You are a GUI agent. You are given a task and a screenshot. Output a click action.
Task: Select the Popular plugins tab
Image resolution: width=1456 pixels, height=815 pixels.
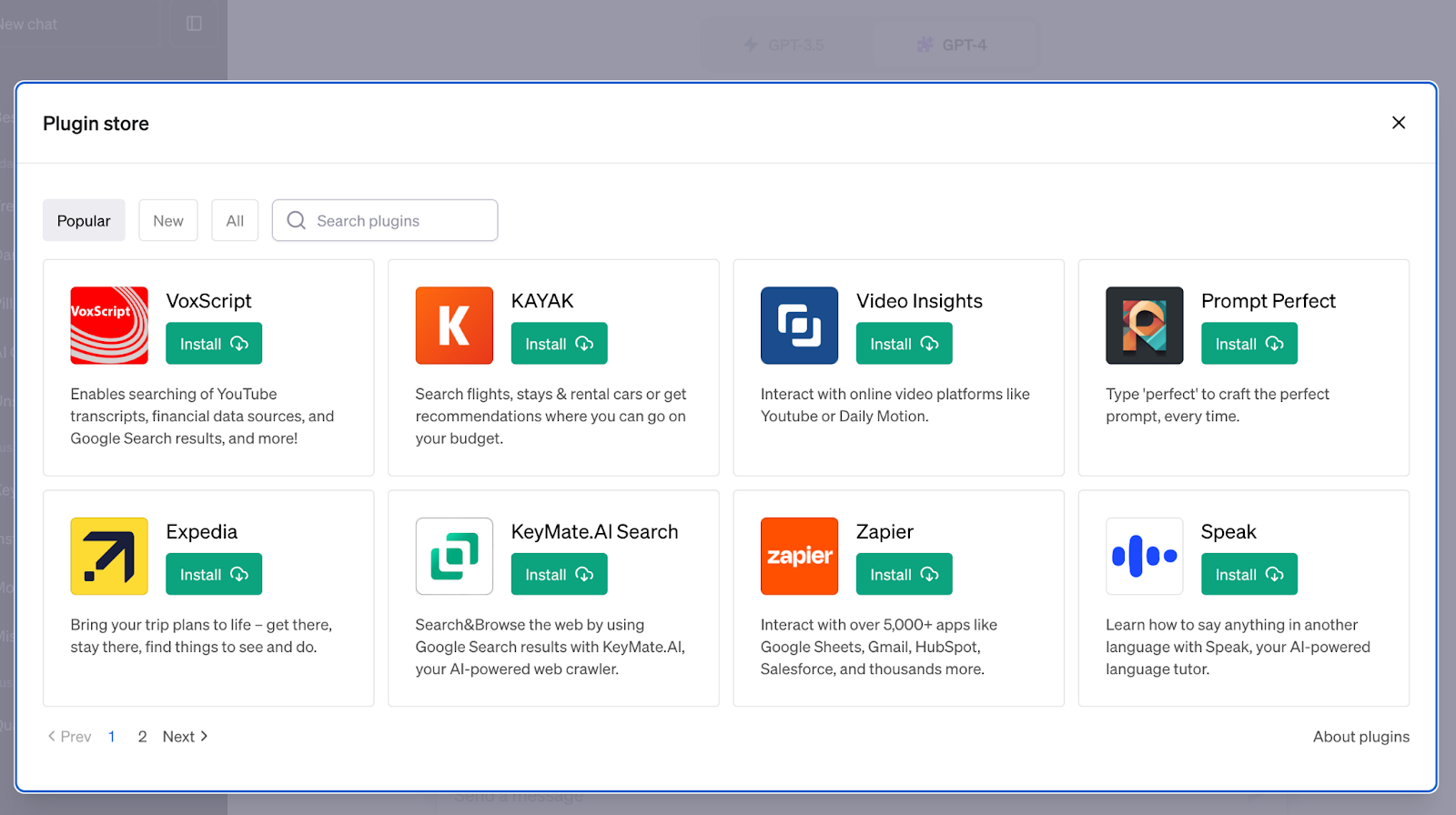(x=84, y=221)
